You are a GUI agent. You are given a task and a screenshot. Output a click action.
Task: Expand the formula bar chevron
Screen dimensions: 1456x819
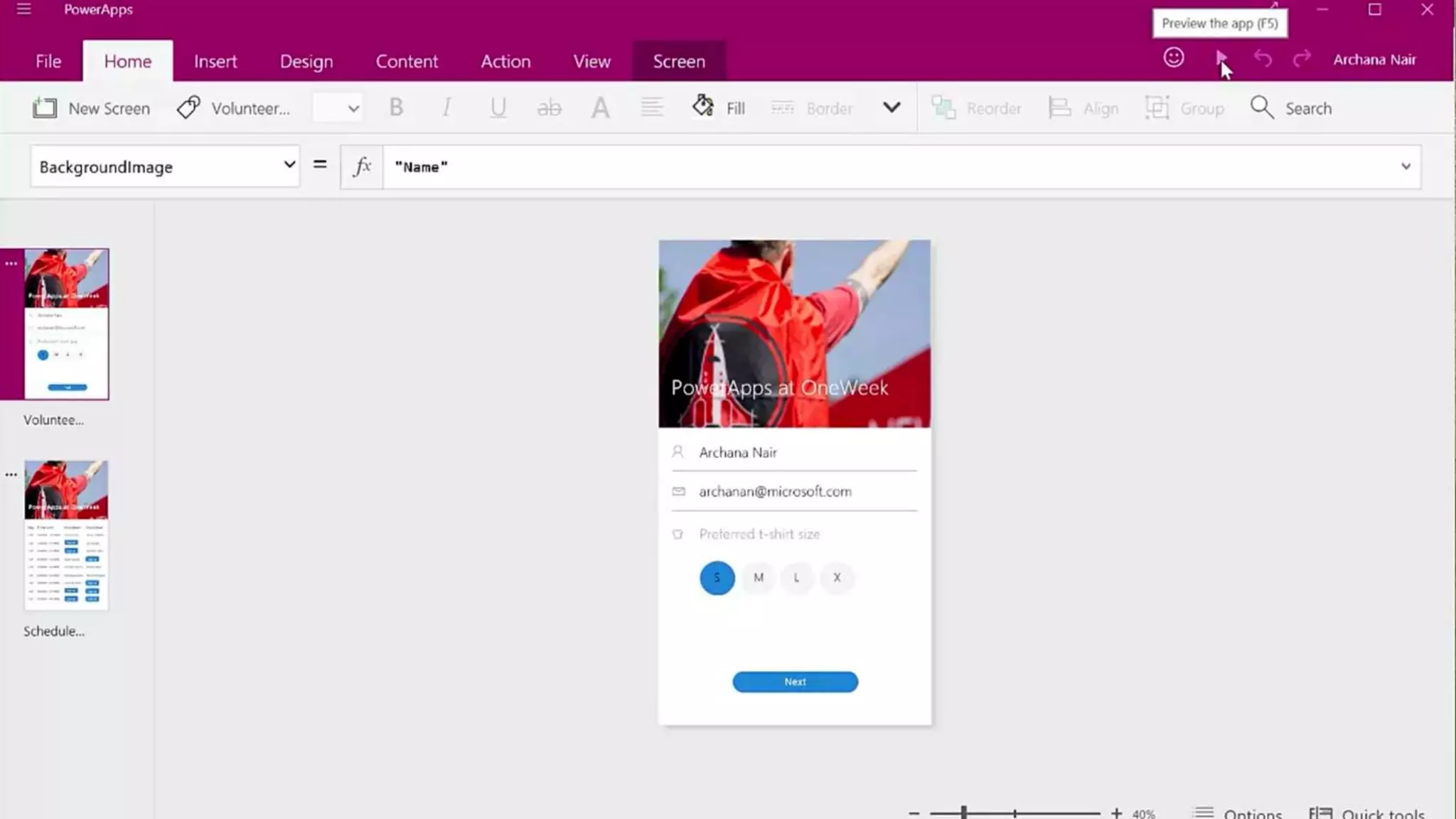point(1406,166)
